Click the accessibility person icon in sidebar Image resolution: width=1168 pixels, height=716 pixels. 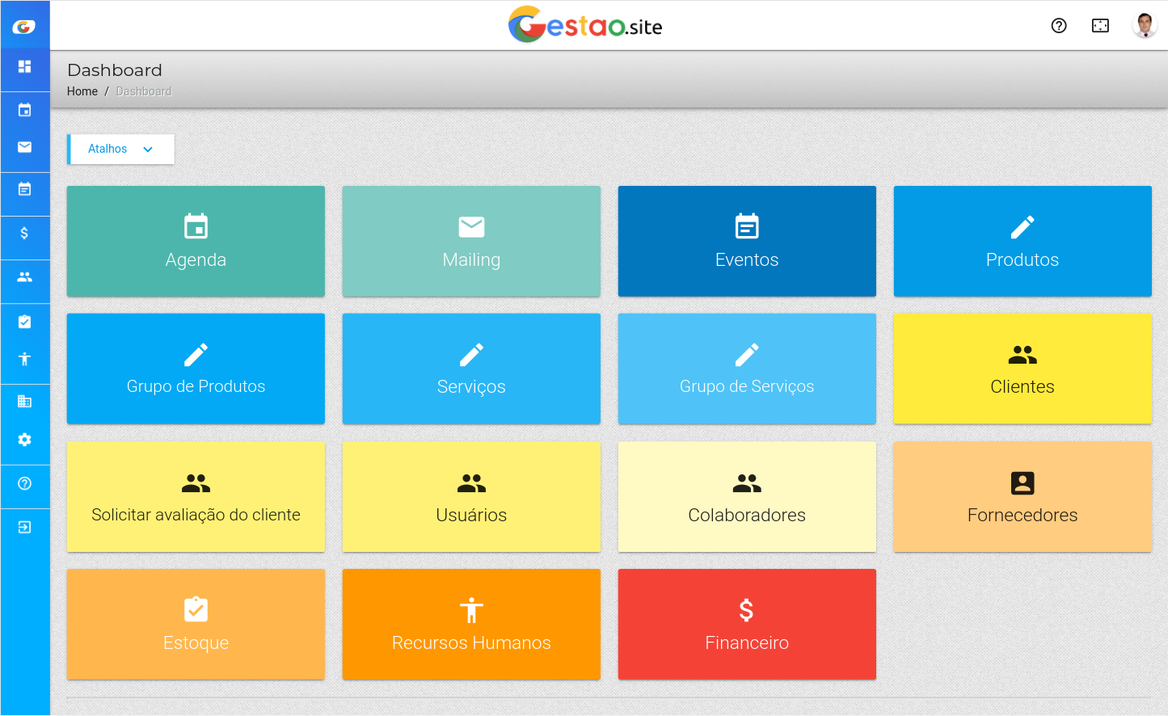pyautogui.click(x=25, y=359)
